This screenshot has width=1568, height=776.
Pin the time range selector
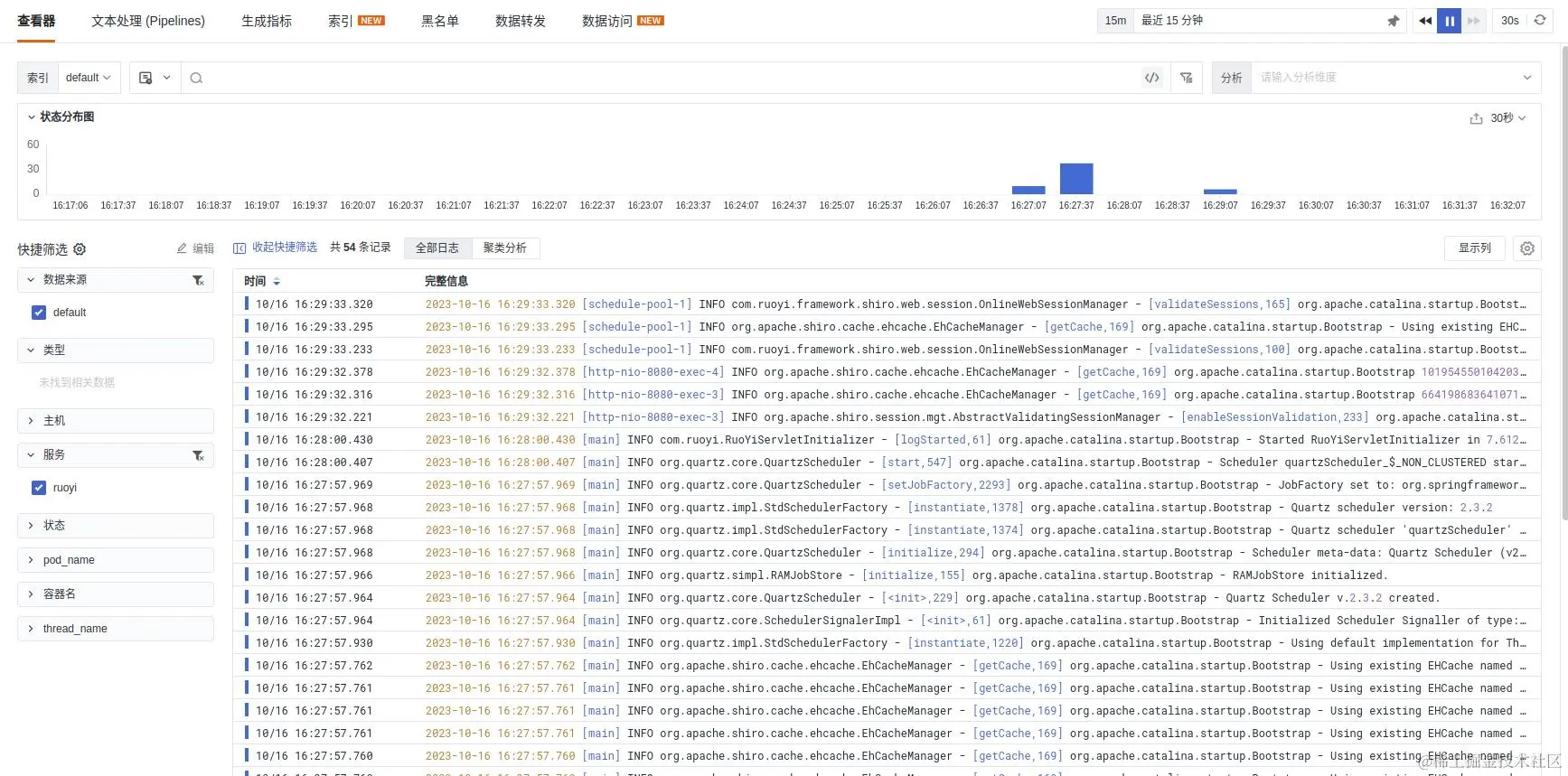point(1393,21)
